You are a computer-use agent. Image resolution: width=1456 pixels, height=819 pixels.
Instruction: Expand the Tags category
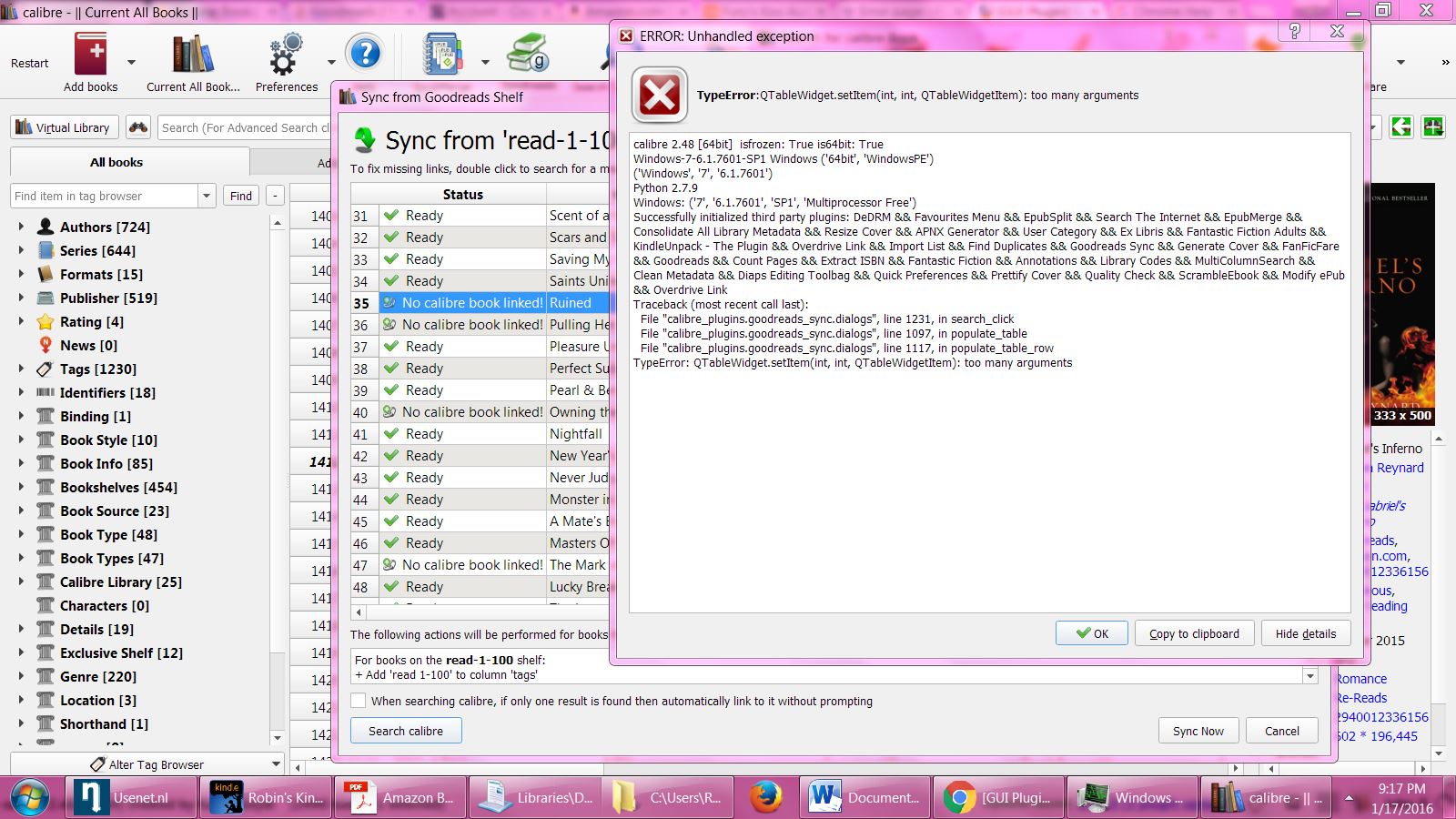(21, 368)
